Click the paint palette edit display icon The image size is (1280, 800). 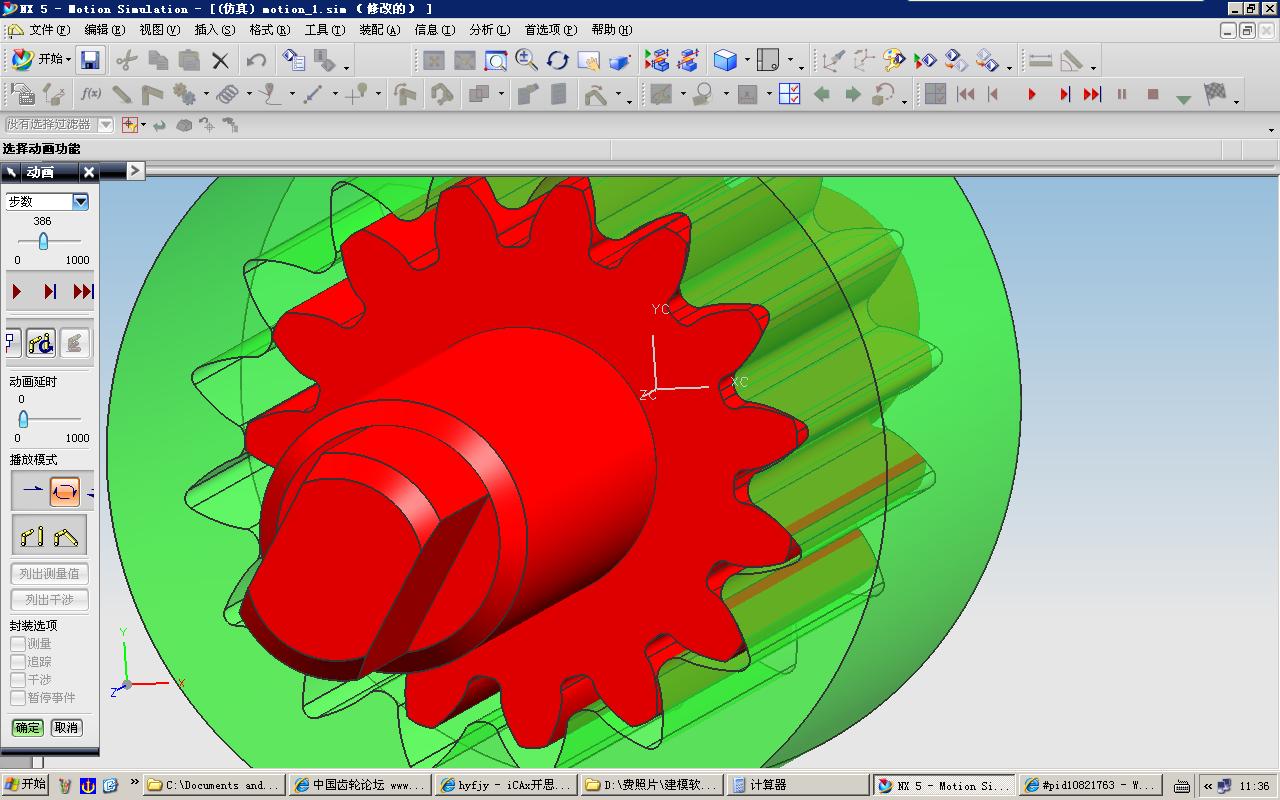[x=893, y=60]
